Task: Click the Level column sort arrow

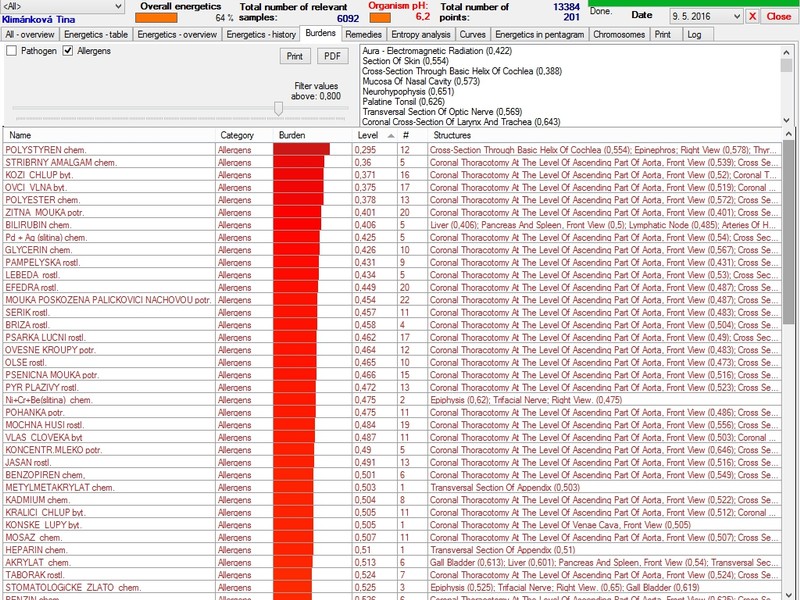Action: coord(391,136)
